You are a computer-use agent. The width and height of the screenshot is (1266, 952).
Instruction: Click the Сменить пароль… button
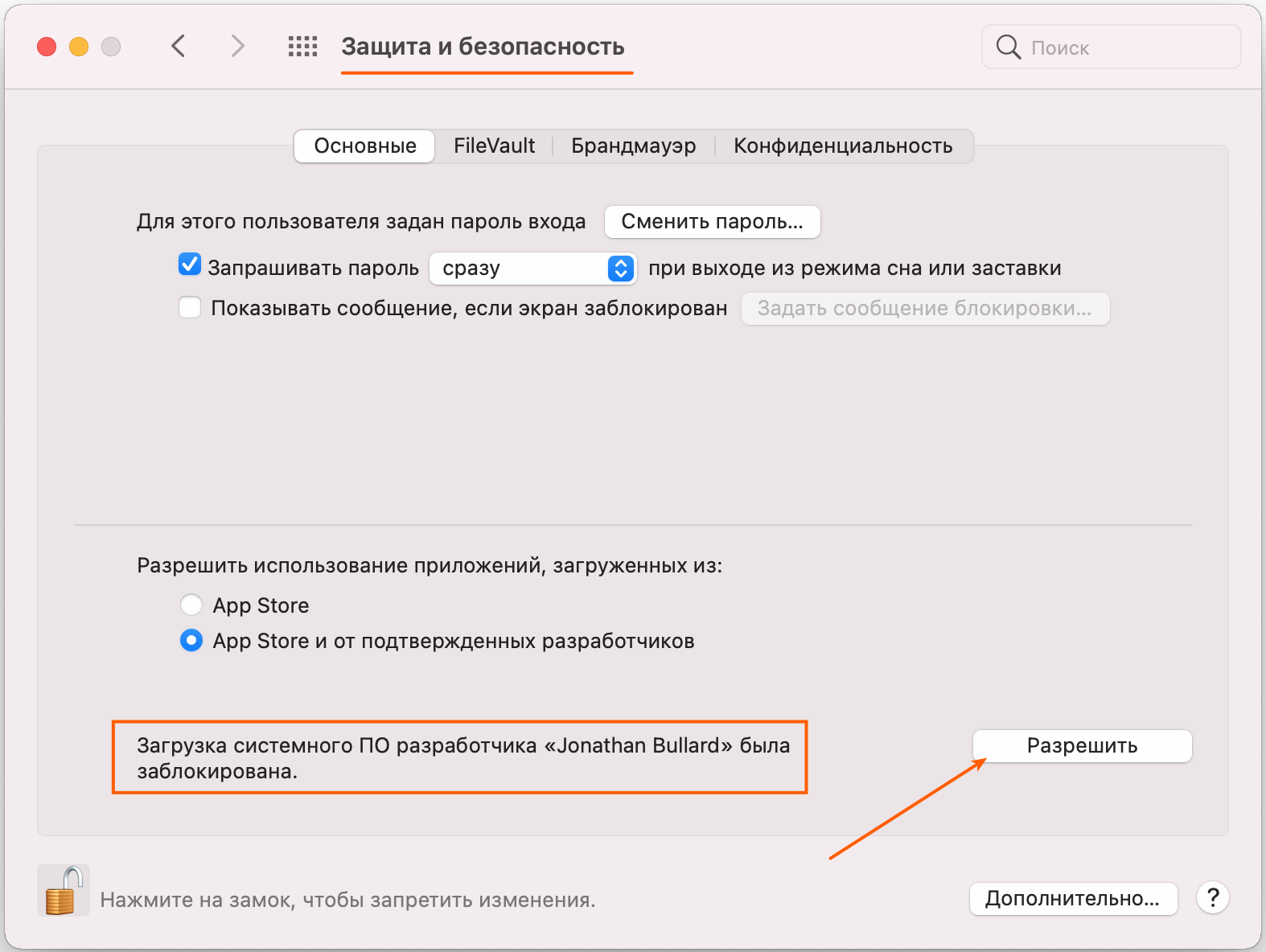[712, 222]
